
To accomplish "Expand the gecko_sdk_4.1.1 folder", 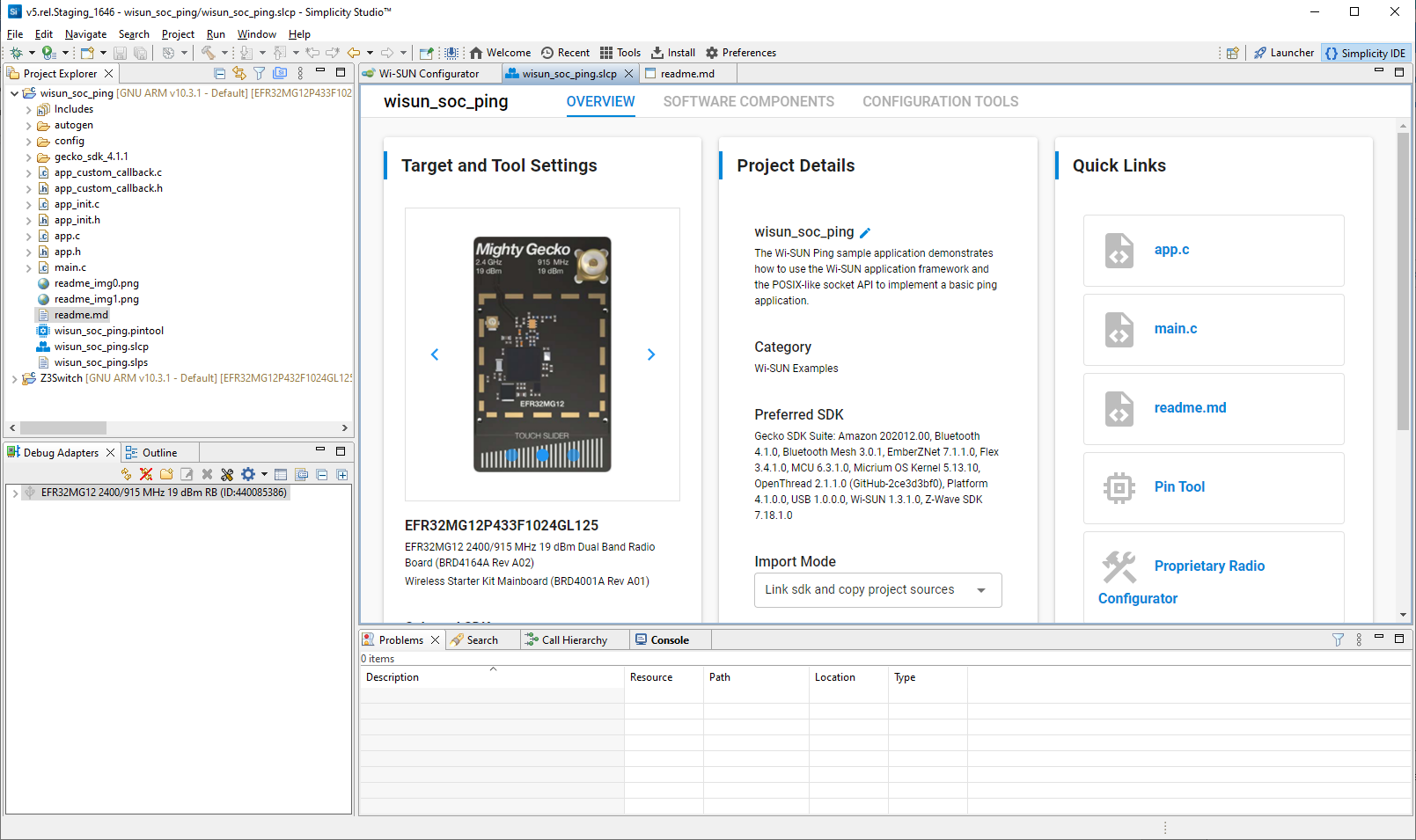I will [30, 157].
